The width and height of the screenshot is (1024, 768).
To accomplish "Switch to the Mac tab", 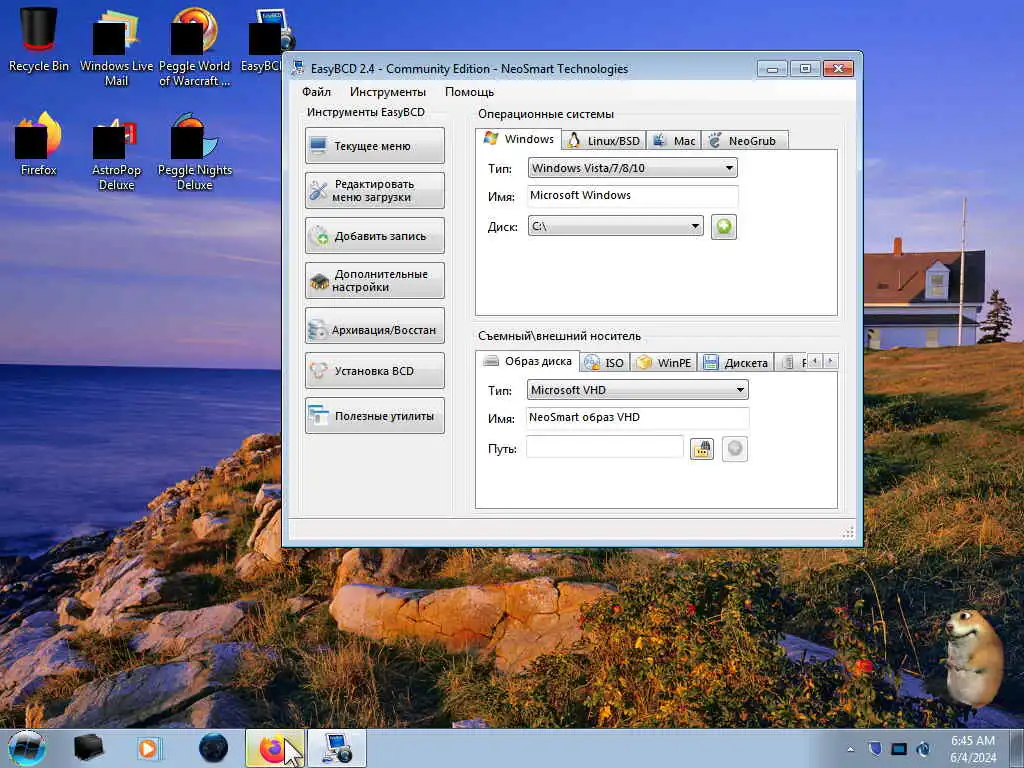I will [x=674, y=140].
